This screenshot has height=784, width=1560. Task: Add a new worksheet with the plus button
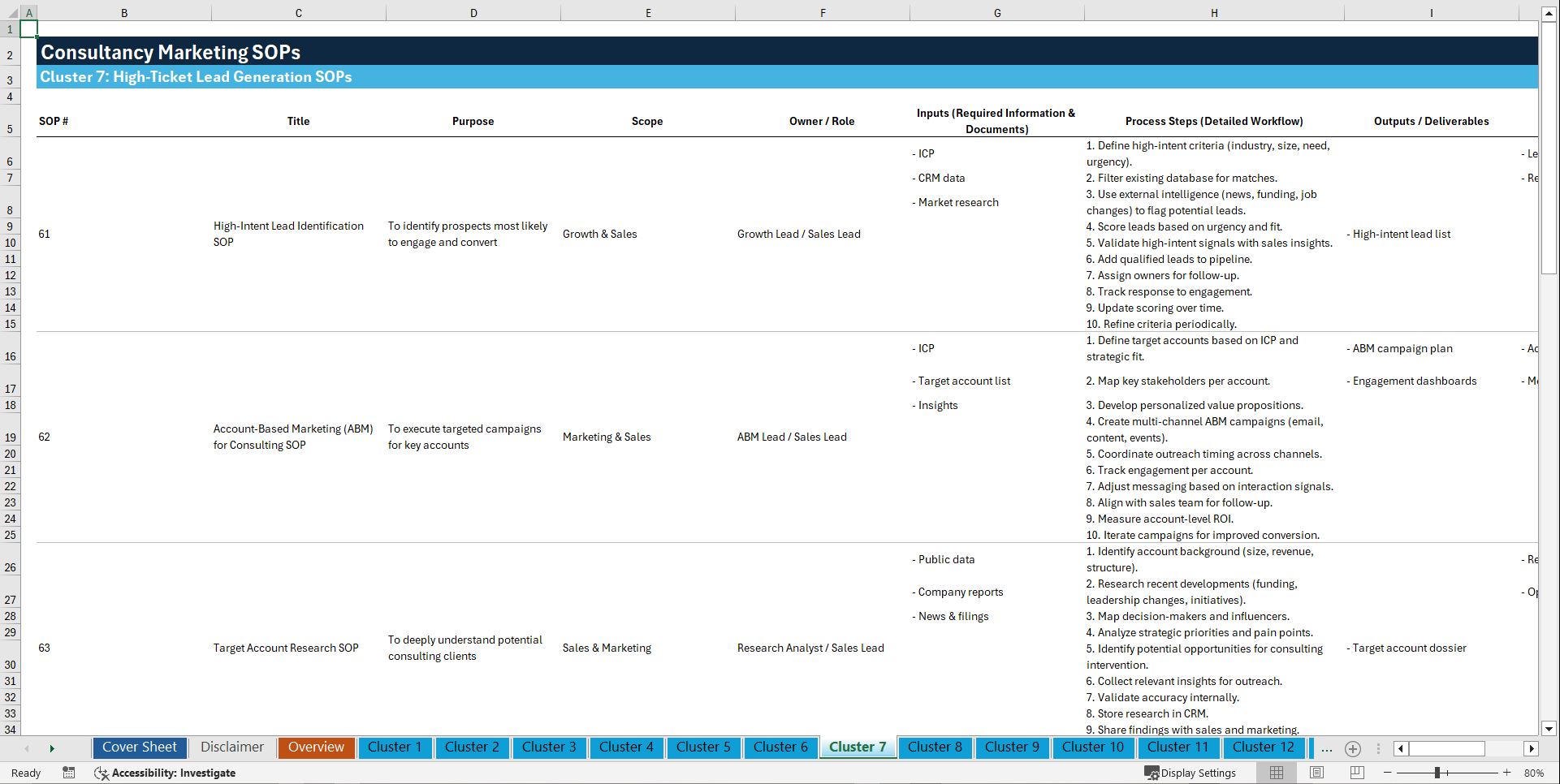[1353, 748]
